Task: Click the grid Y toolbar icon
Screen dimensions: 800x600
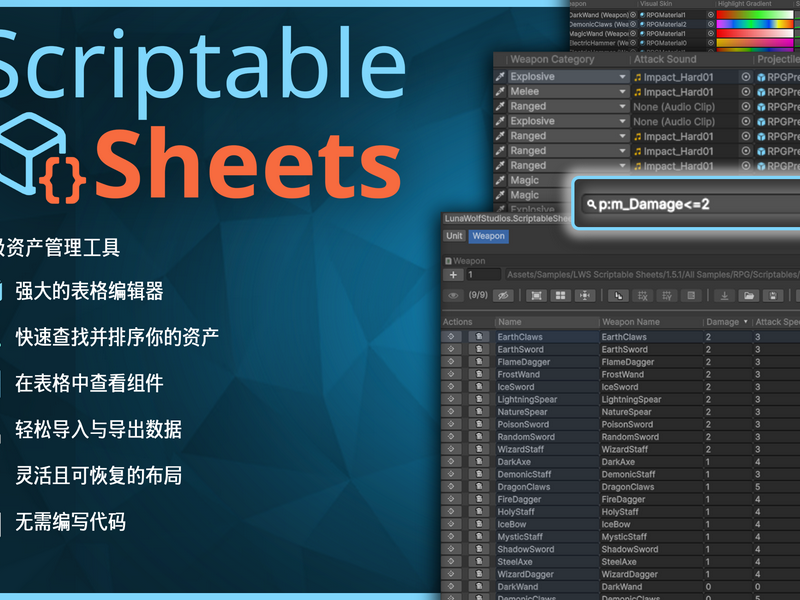Action: (667, 295)
